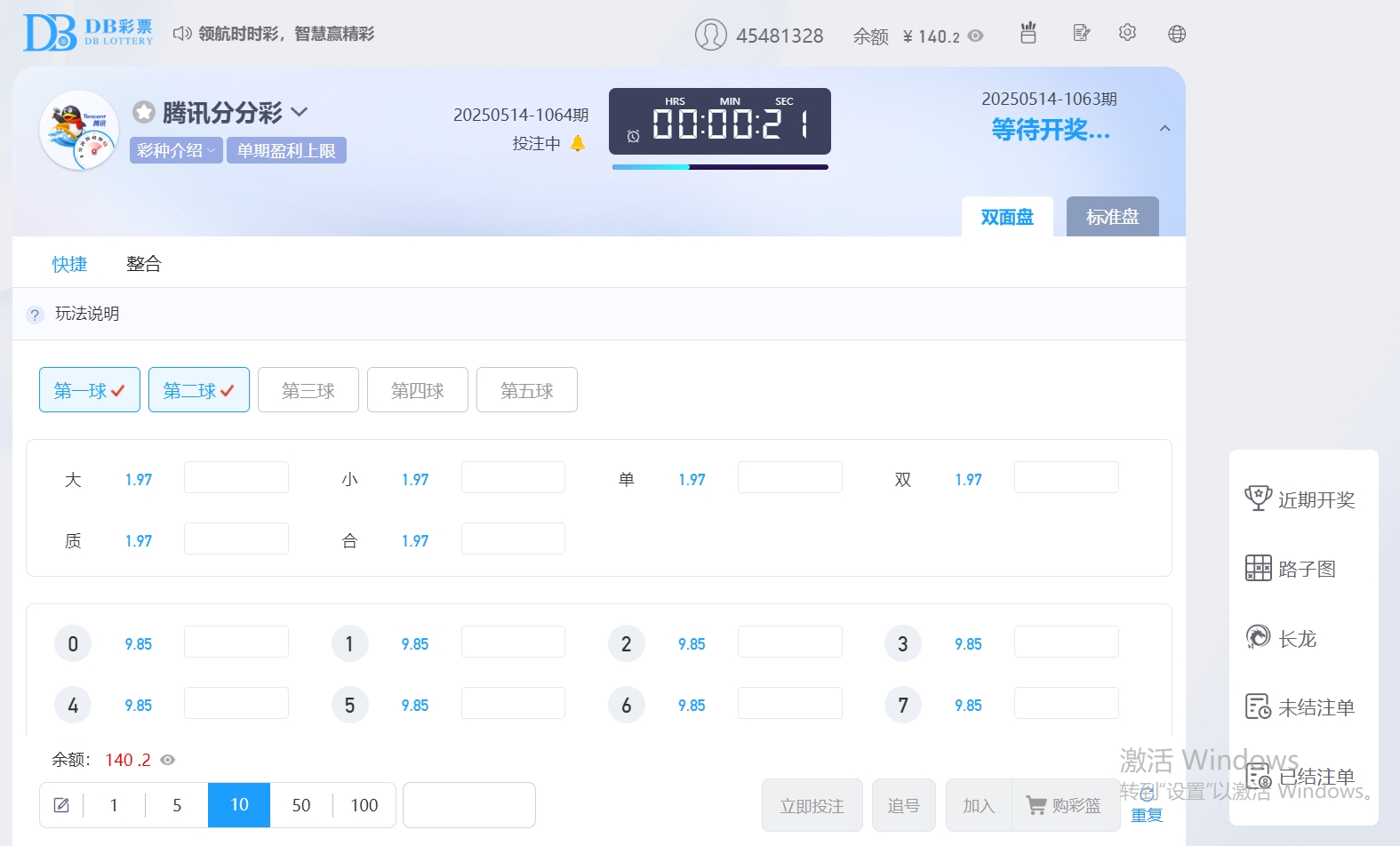Click the 立即投注 button

tap(812, 805)
